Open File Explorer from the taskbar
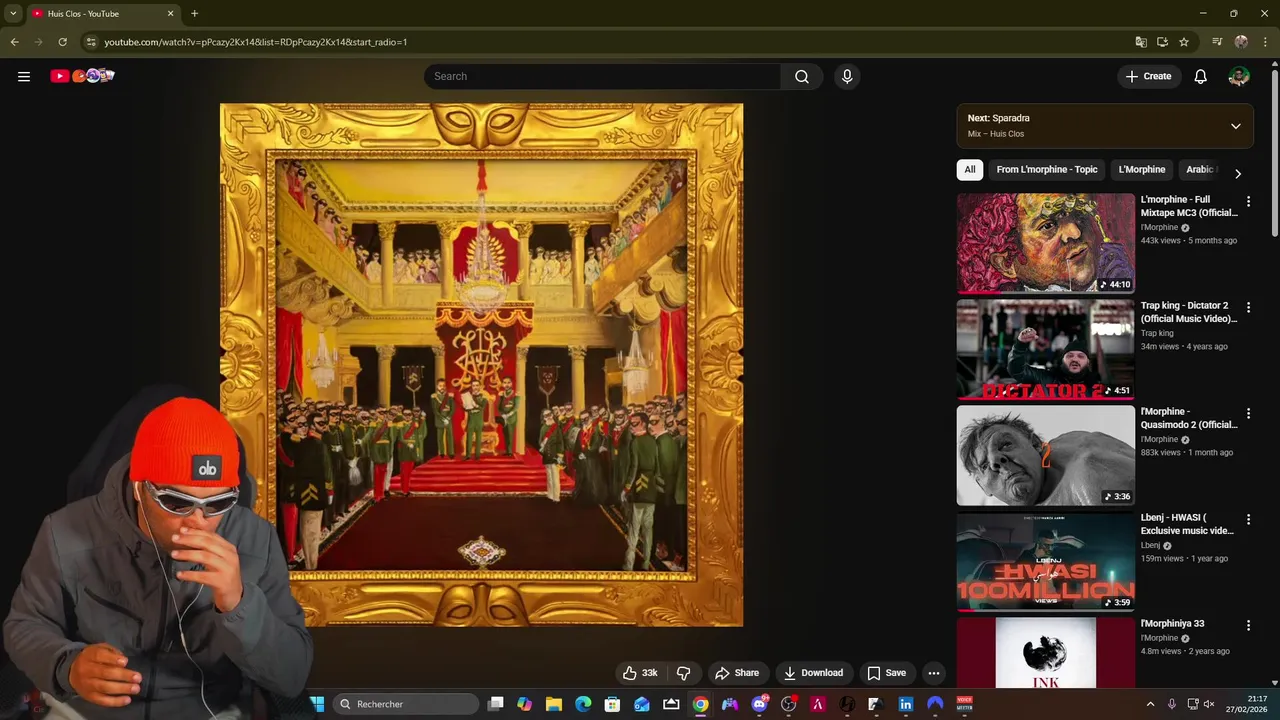This screenshot has height=720, width=1280. click(554, 704)
